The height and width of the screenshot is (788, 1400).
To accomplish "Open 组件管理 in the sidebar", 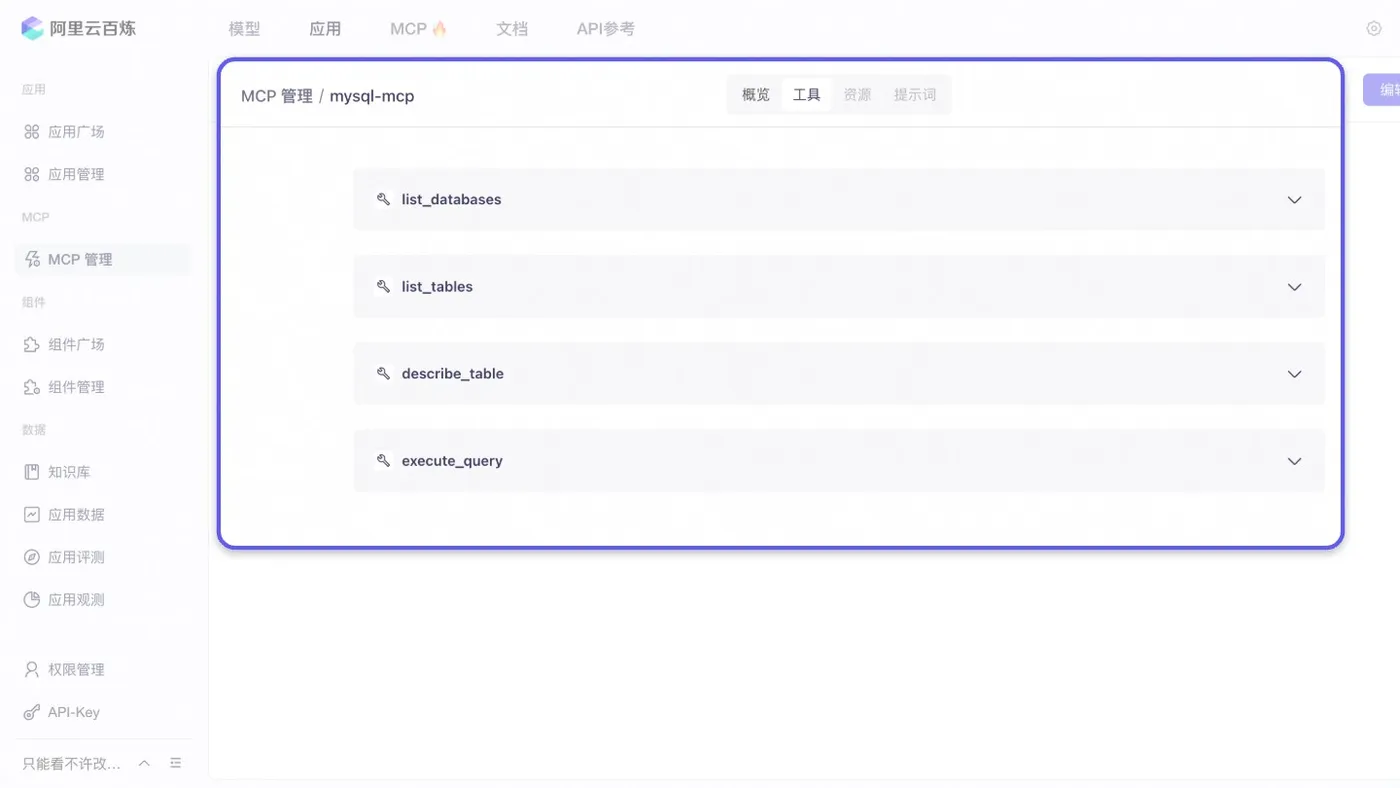I will click(76, 387).
